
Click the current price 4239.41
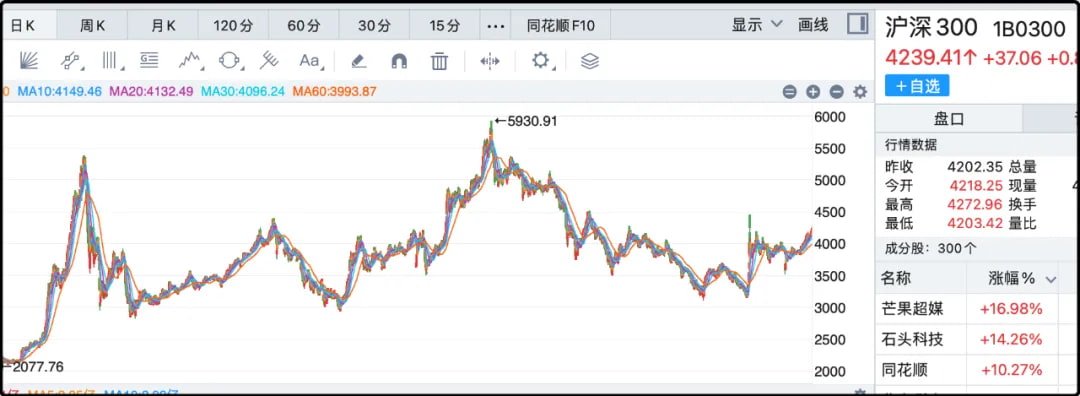tap(931, 58)
